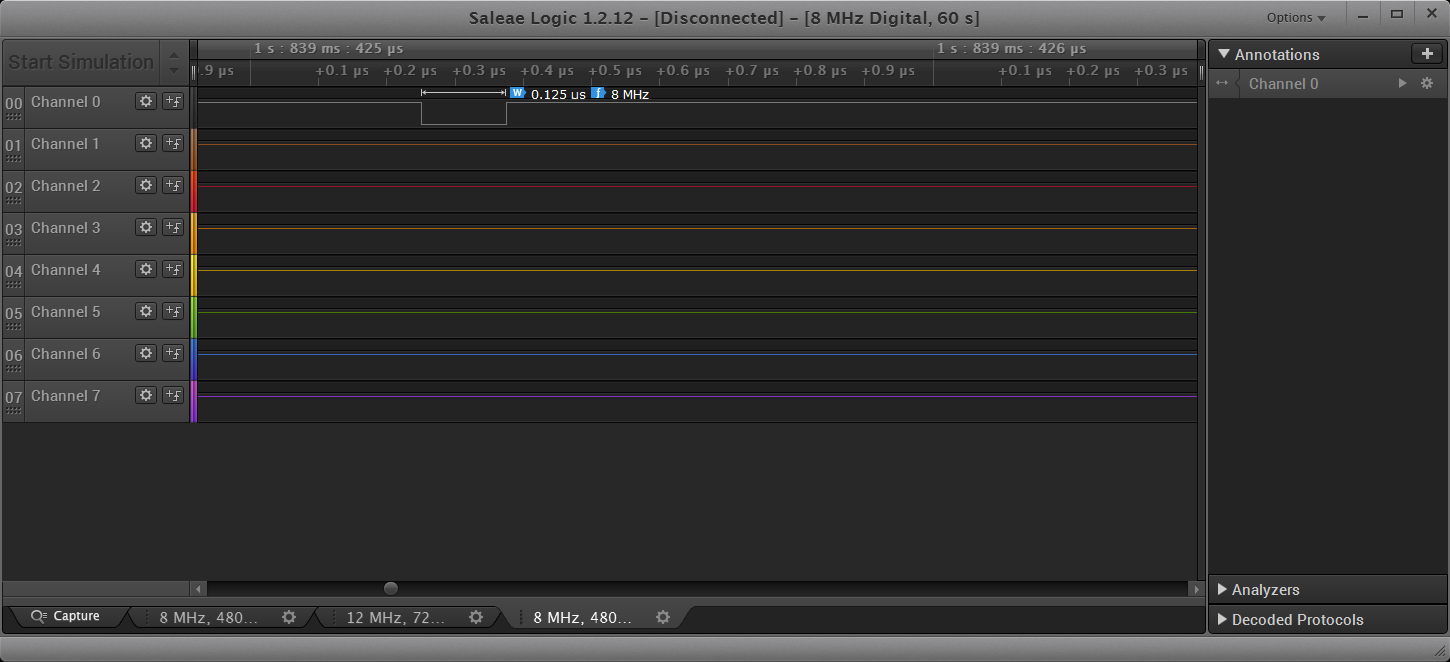This screenshot has width=1450, height=662.
Task: Select the Channel 6 label
Action: tap(65, 354)
